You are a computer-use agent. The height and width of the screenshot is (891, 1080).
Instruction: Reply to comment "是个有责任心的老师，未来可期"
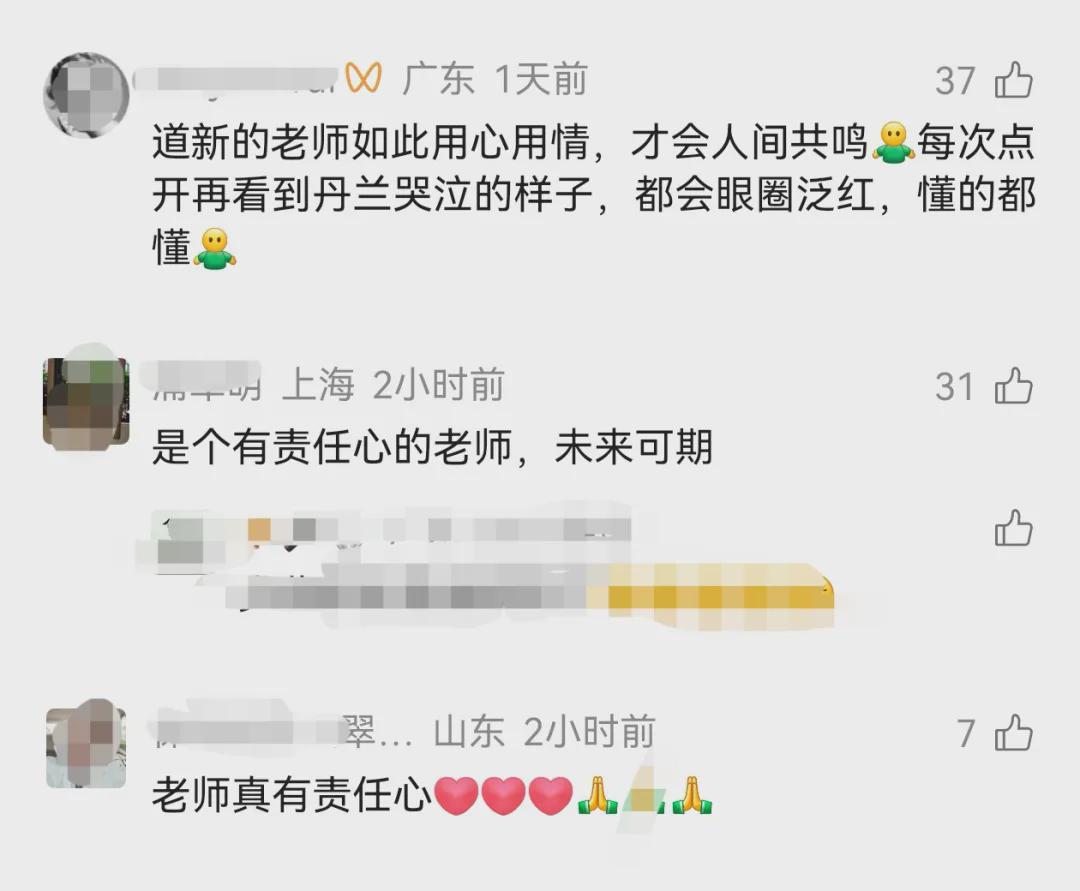pos(432,448)
